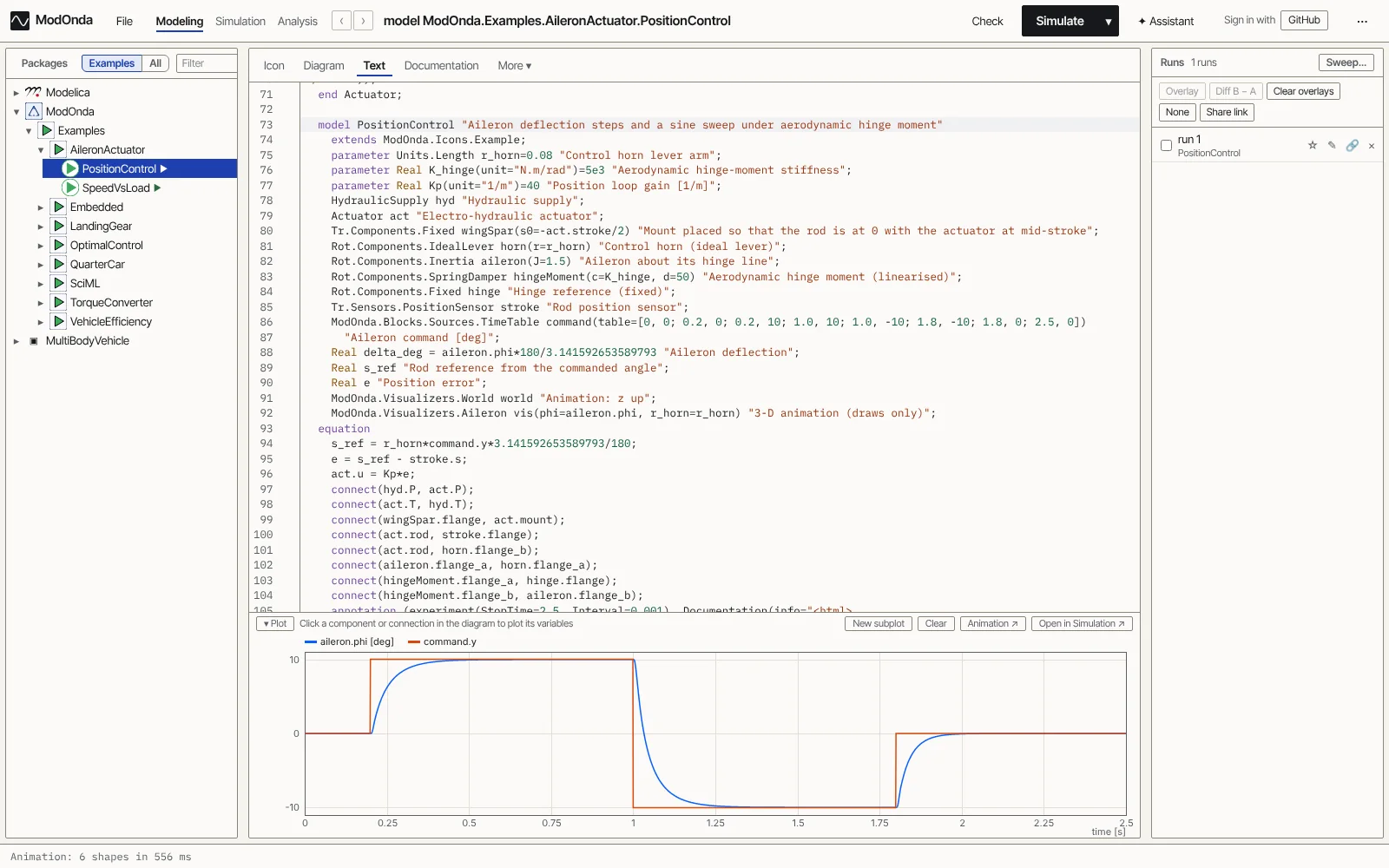
Task: Toggle the command.y legend series
Action: (442, 642)
